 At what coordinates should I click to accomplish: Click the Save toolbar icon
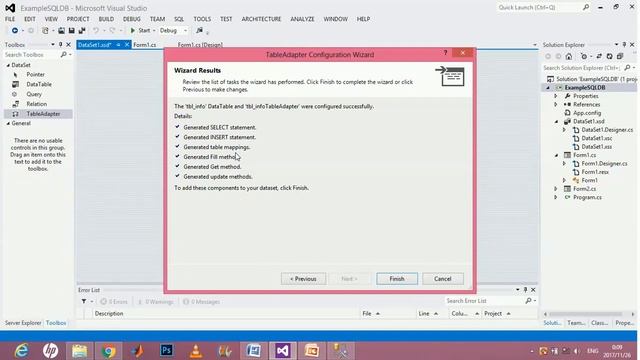pyautogui.click(x=71, y=31)
